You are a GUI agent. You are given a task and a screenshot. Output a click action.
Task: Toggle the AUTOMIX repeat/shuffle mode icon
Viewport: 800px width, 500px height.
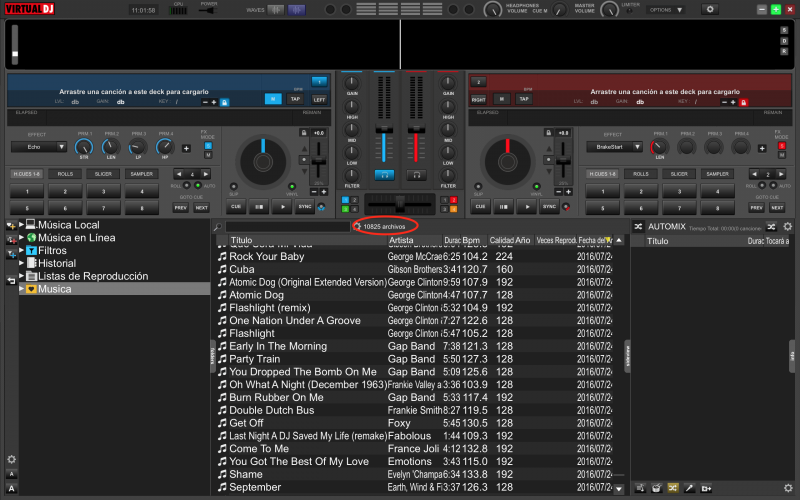click(771, 227)
